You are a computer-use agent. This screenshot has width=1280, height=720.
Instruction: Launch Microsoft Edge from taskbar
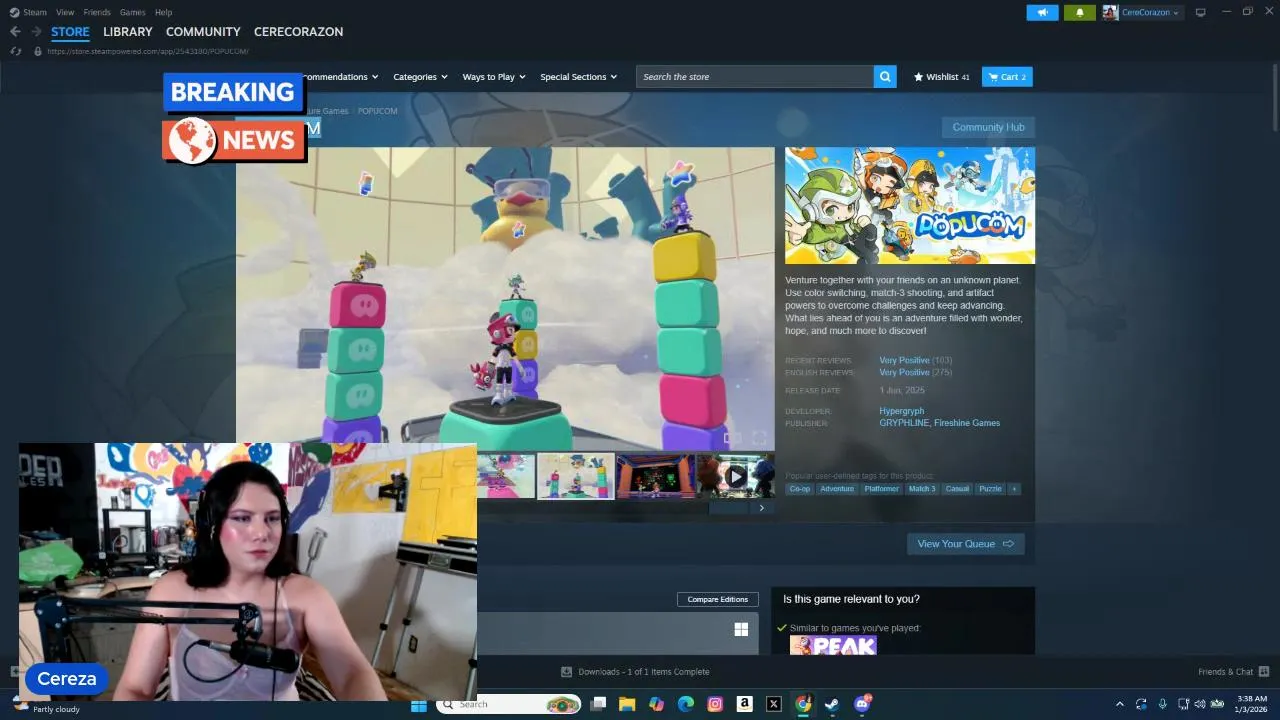(686, 704)
